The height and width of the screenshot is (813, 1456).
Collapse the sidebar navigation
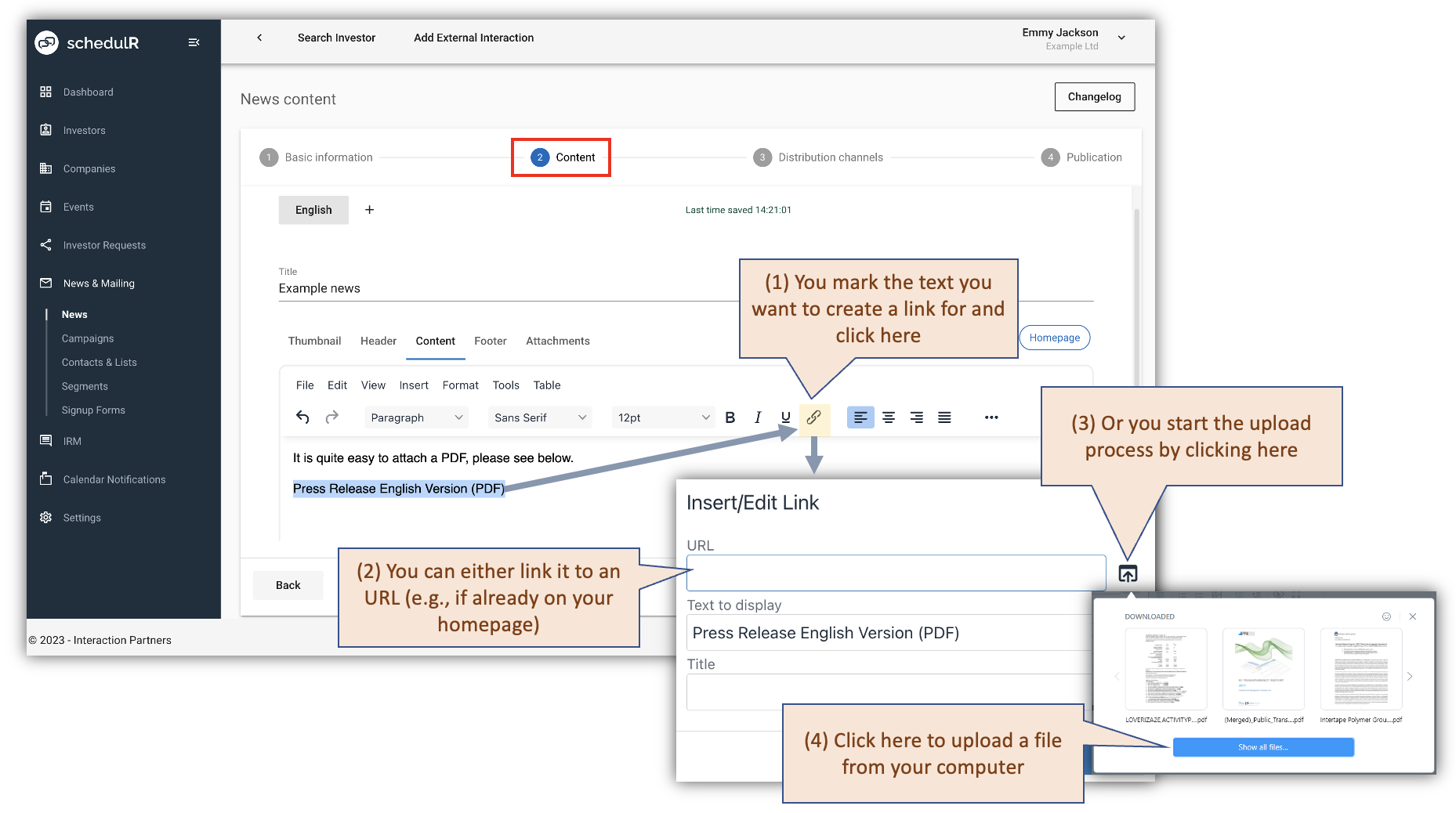194,42
